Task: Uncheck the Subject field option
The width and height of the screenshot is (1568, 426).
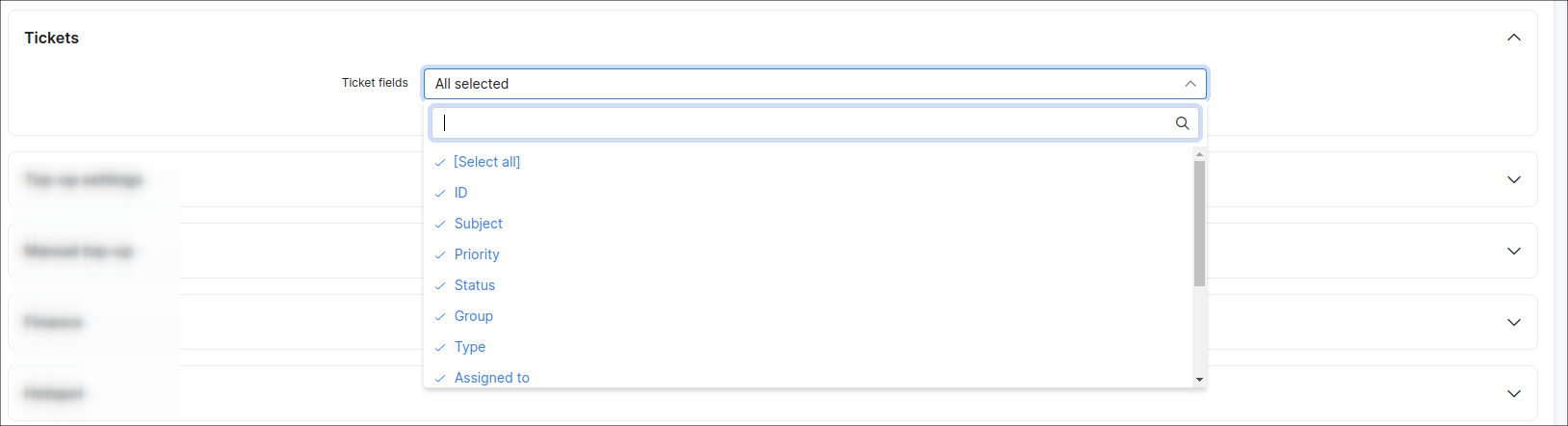Action: pos(478,224)
